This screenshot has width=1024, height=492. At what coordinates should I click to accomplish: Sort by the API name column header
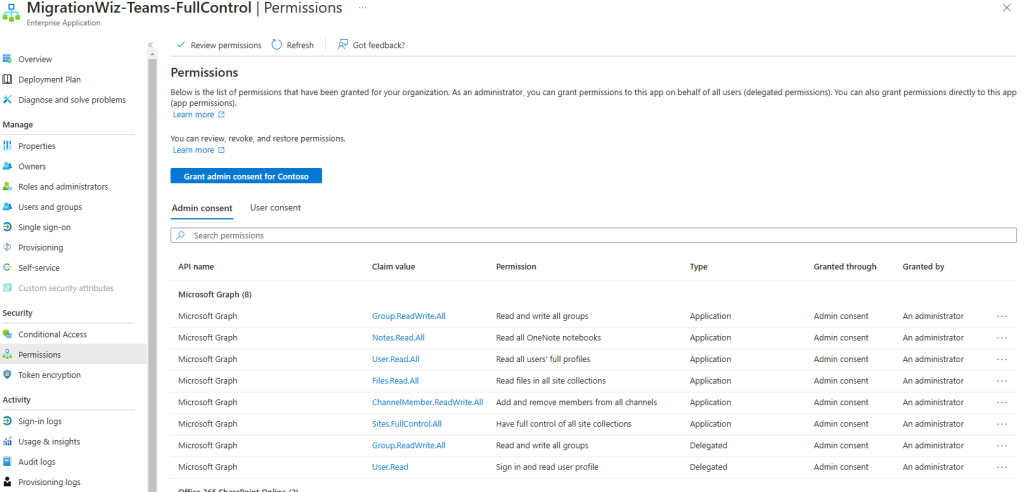point(196,267)
